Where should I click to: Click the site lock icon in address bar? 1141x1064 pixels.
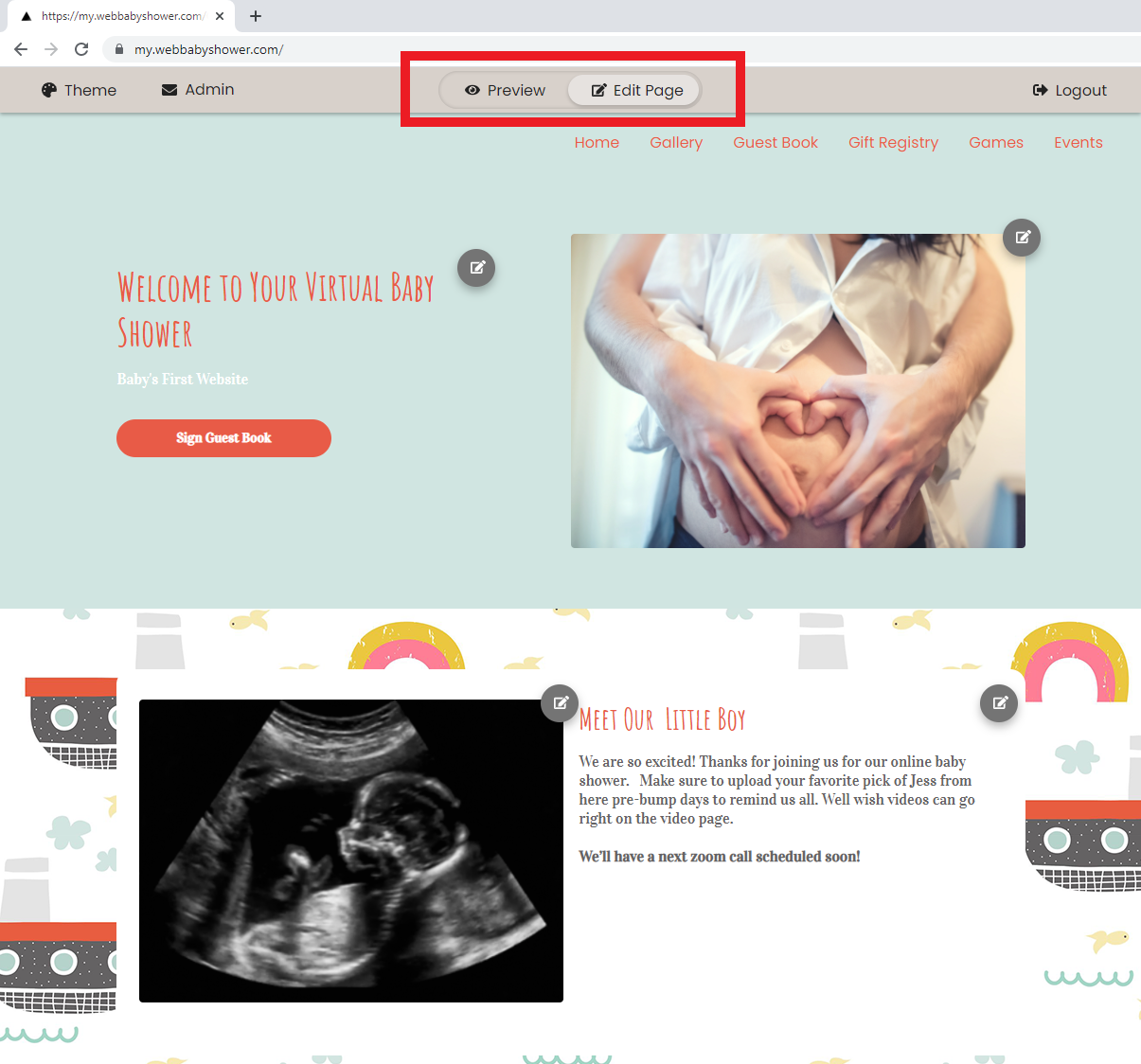[x=119, y=49]
